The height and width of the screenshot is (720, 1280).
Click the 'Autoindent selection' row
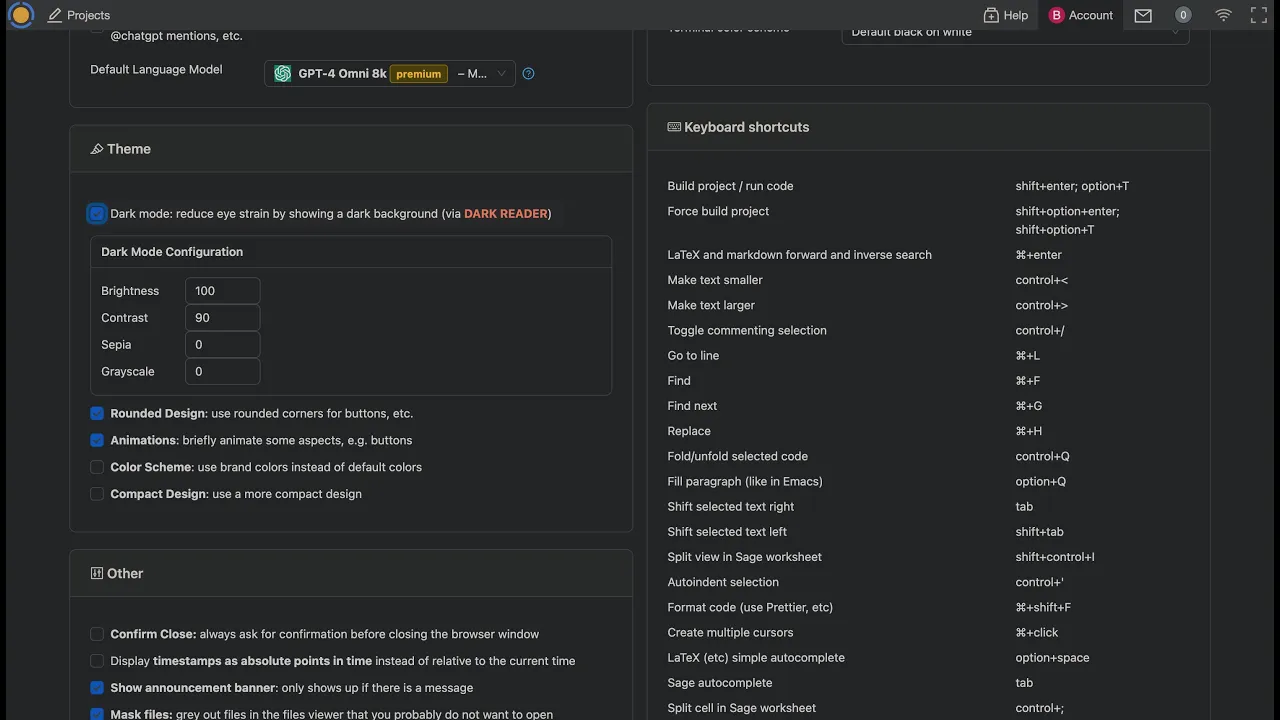click(x=928, y=582)
